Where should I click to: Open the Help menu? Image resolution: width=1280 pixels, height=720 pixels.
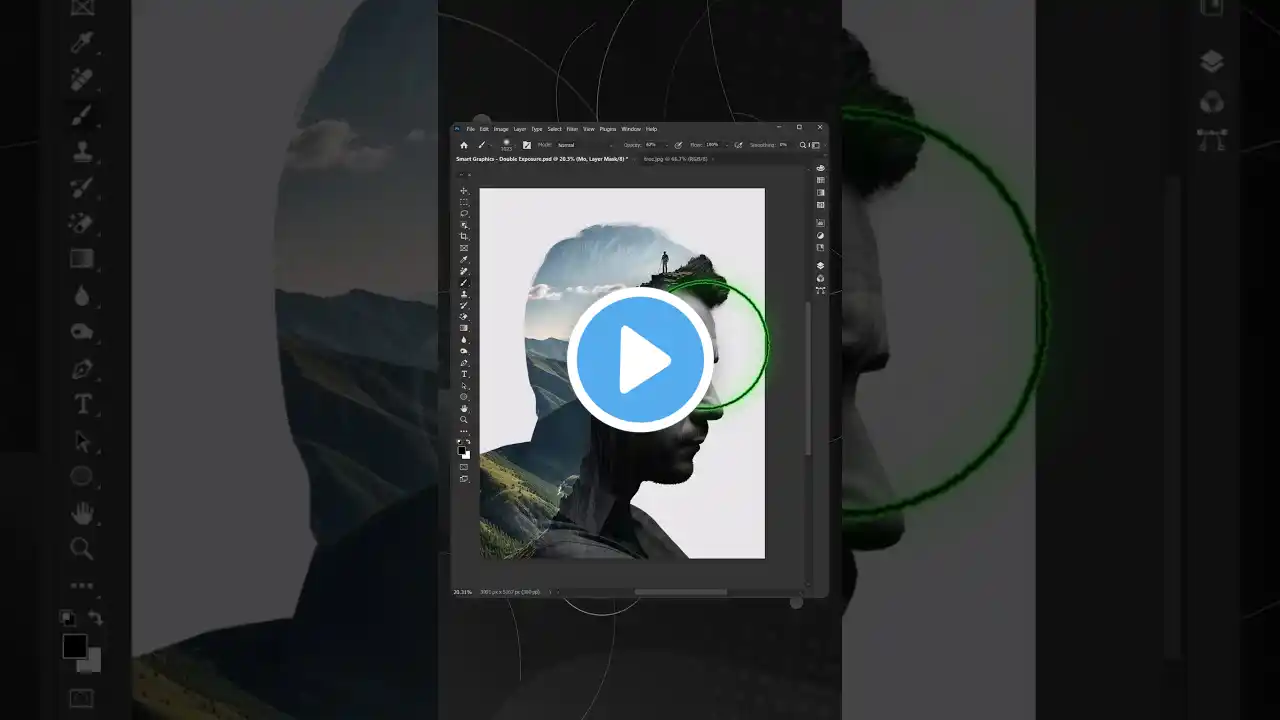[x=651, y=129]
